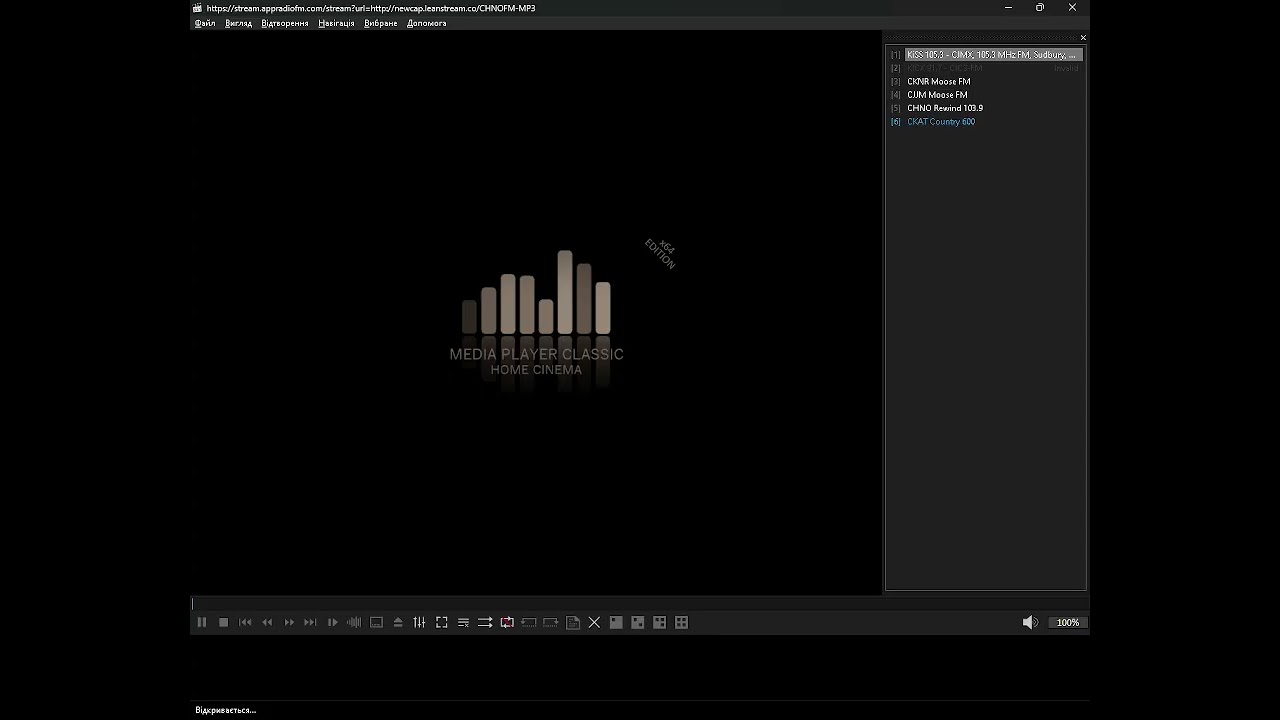Select the greyed-out invalid KiCX 91.7 entry
Image resolution: width=1280 pixels, height=720 pixels.
[986, 68]
